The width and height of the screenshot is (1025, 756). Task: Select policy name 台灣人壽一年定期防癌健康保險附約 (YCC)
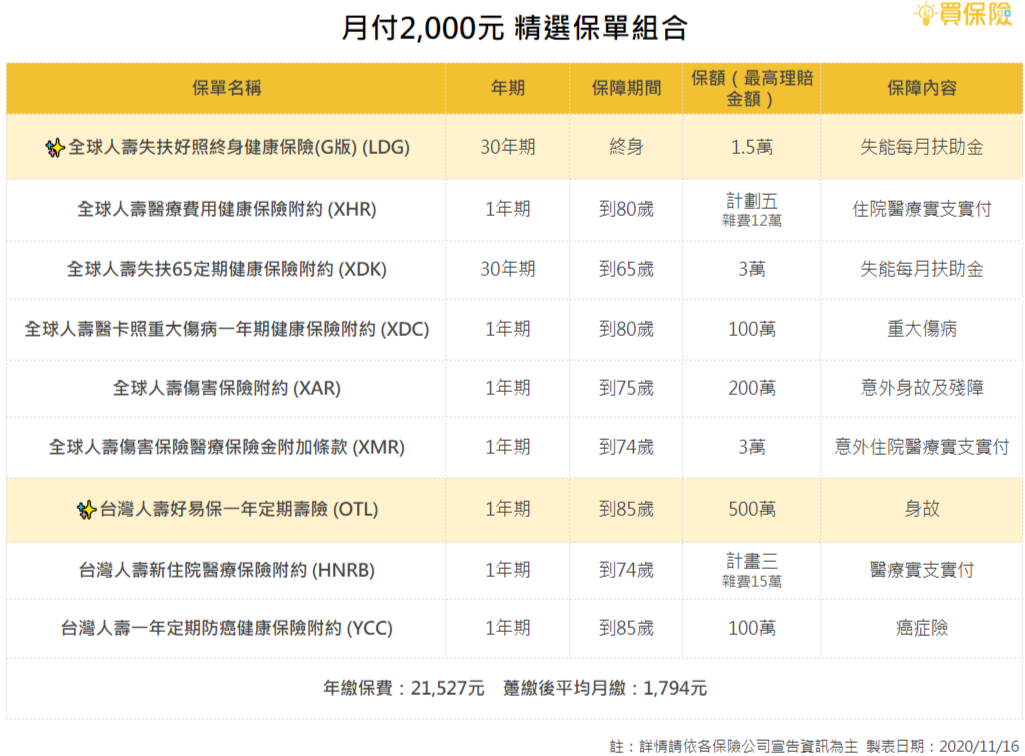(x=227, y=628)
